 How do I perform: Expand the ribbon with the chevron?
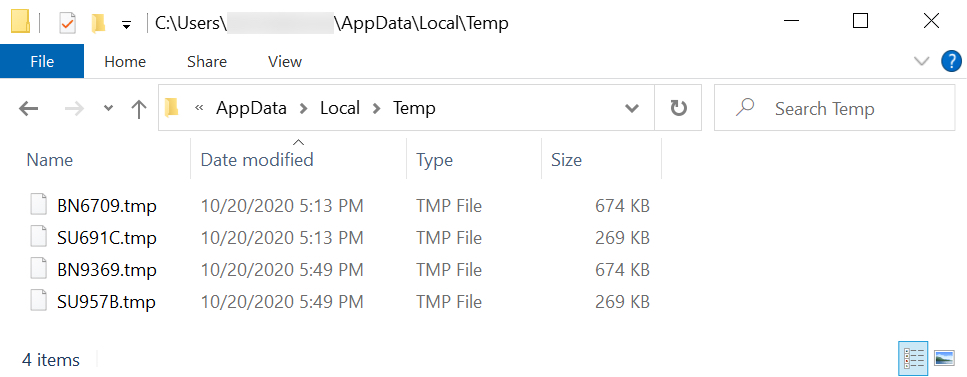click(921, 61)
